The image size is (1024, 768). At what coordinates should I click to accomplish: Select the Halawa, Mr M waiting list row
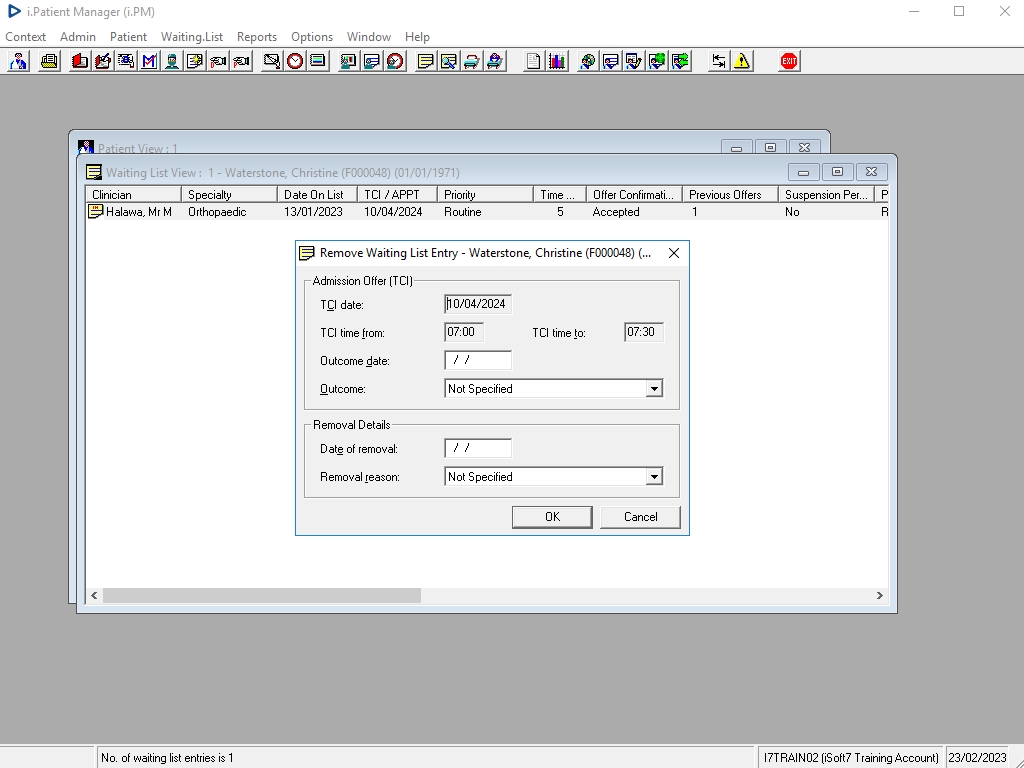coord(487,212)
